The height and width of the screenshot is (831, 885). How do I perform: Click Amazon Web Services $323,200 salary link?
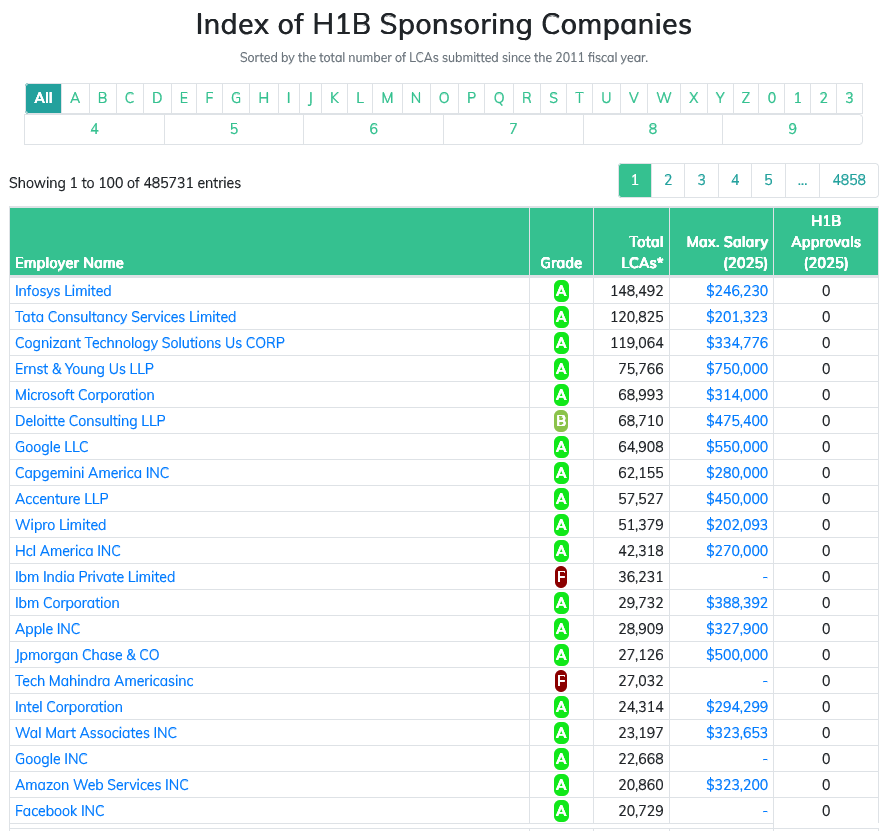[x=737, y=785]
